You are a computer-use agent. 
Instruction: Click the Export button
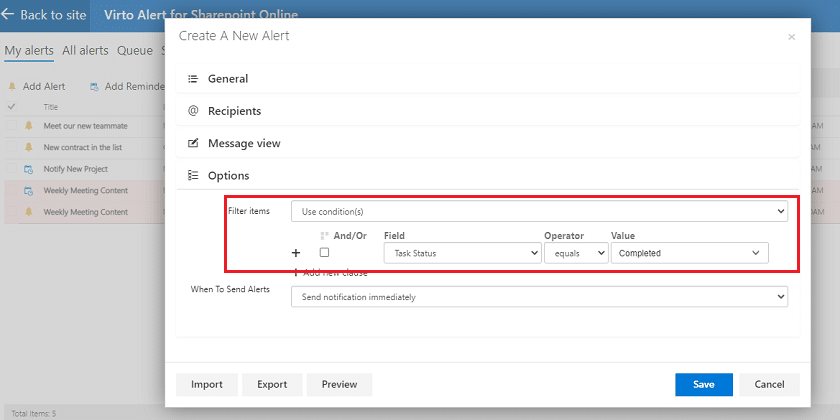coord(272,384)
